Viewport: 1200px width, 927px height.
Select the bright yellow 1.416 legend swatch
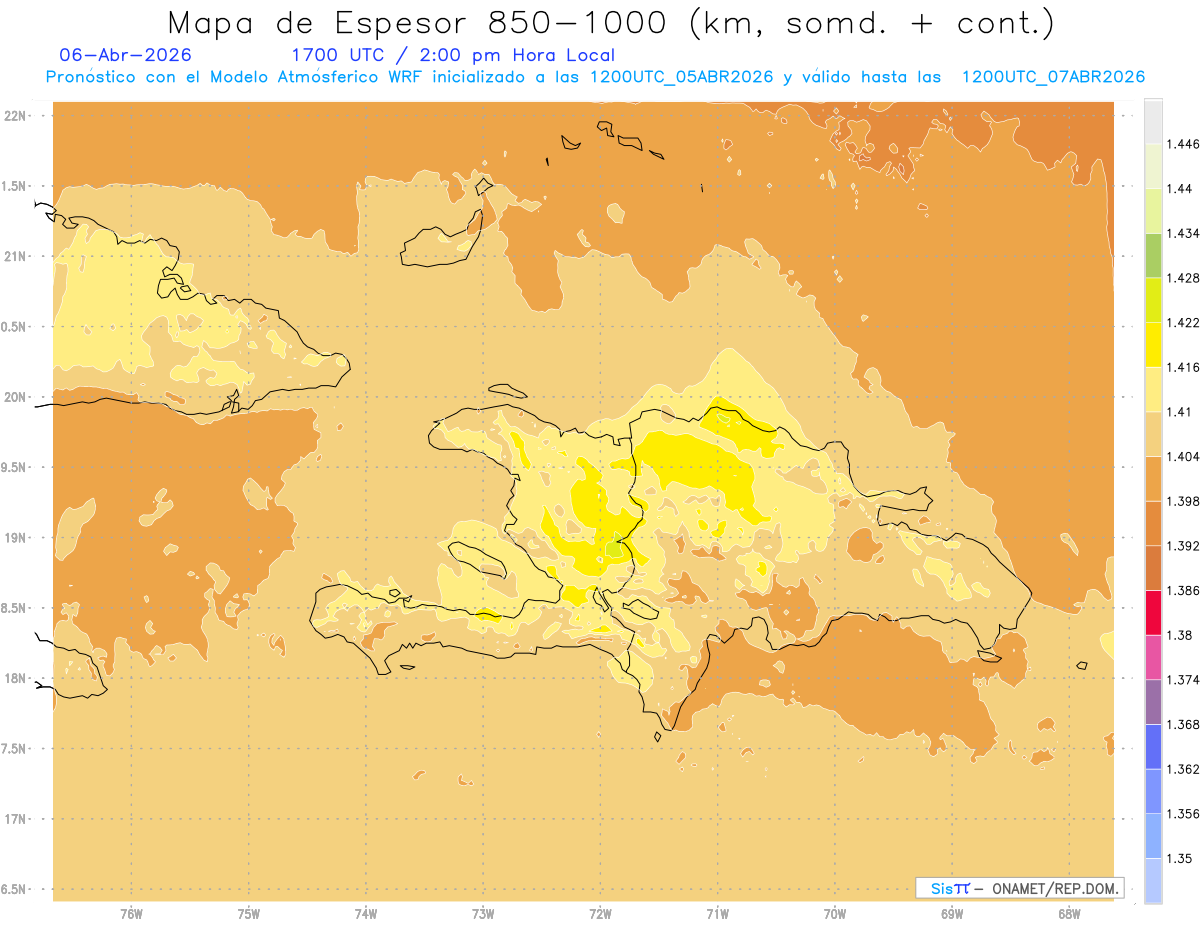pyautogui.click(x=1153, y=345)
